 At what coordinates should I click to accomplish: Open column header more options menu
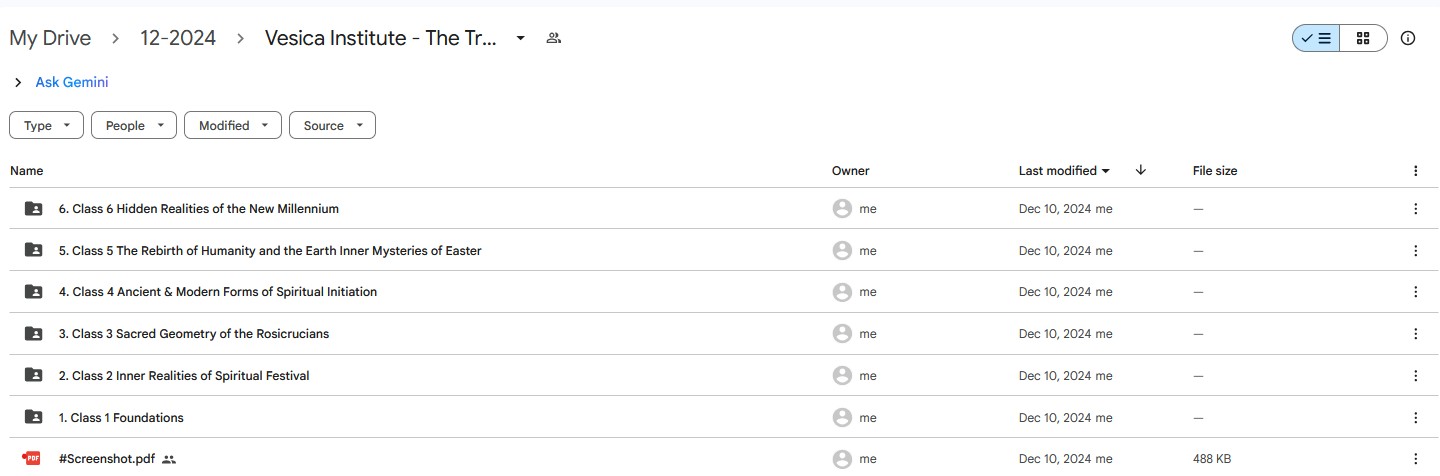(x=1415, y=171)
